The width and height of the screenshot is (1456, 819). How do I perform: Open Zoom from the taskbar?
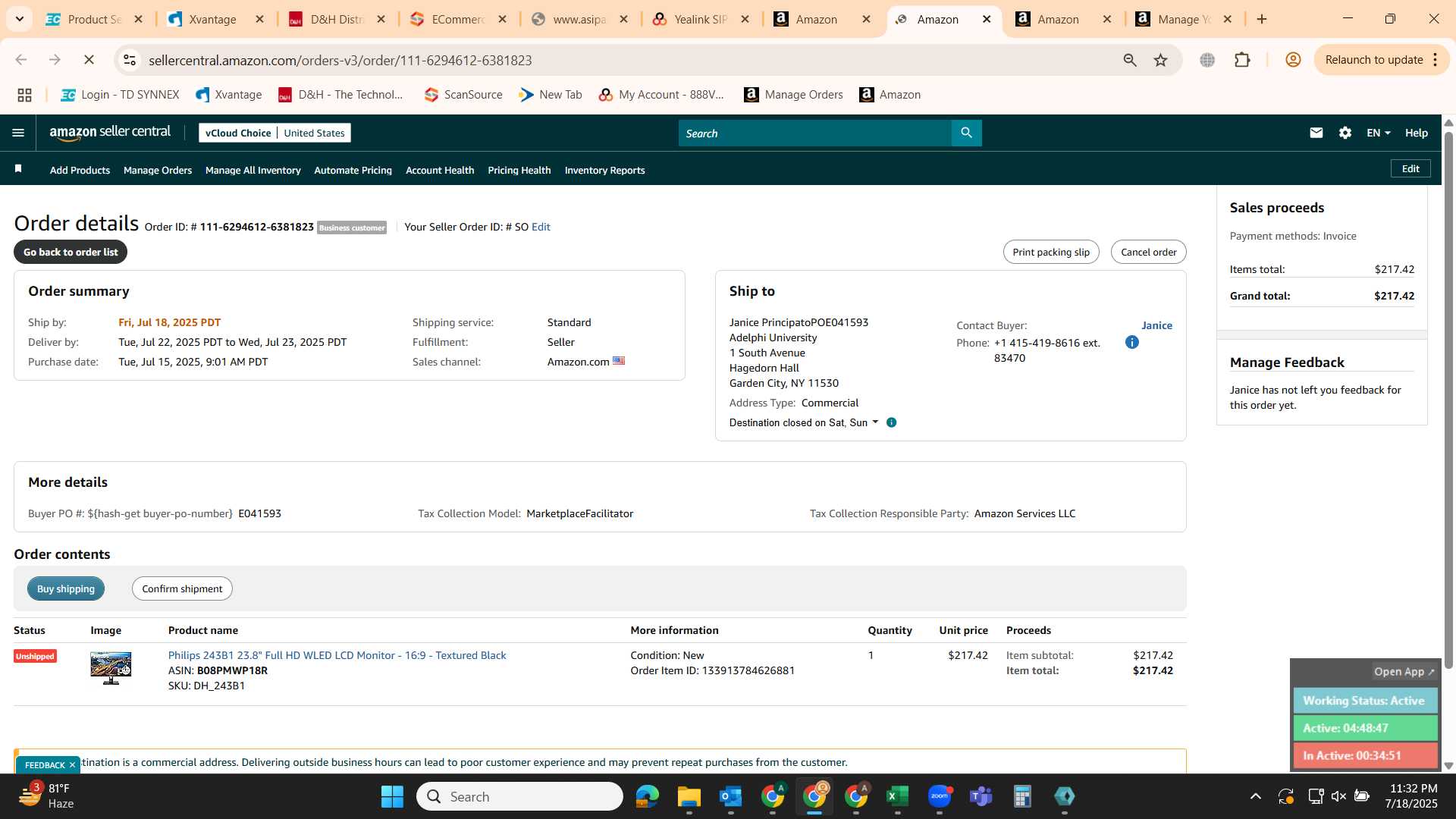point(939,796)
